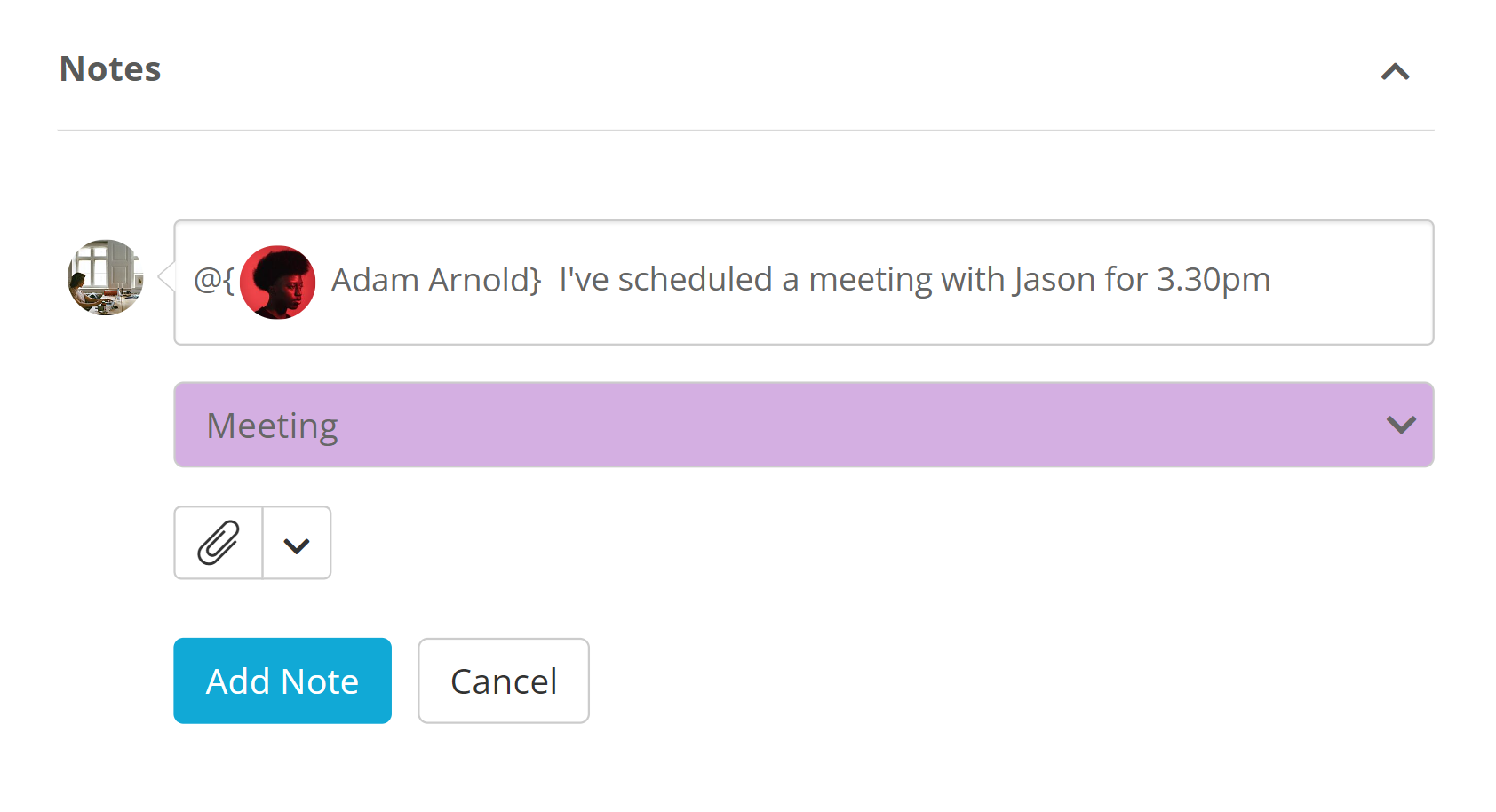Click the Notes section header
1496x812 pixels.
[110, 68]
